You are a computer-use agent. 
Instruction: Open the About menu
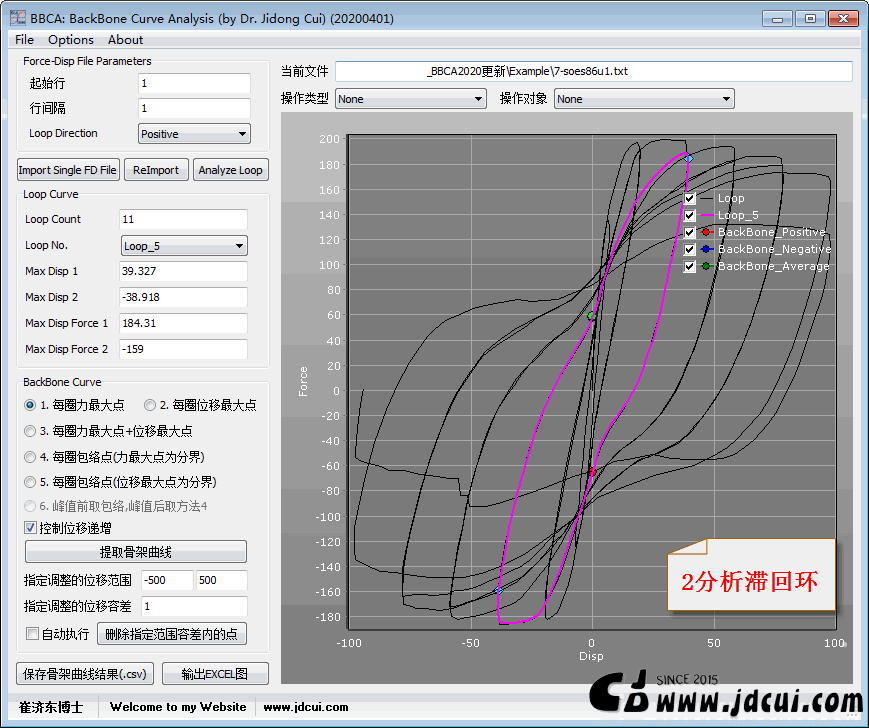coord(125,40)
